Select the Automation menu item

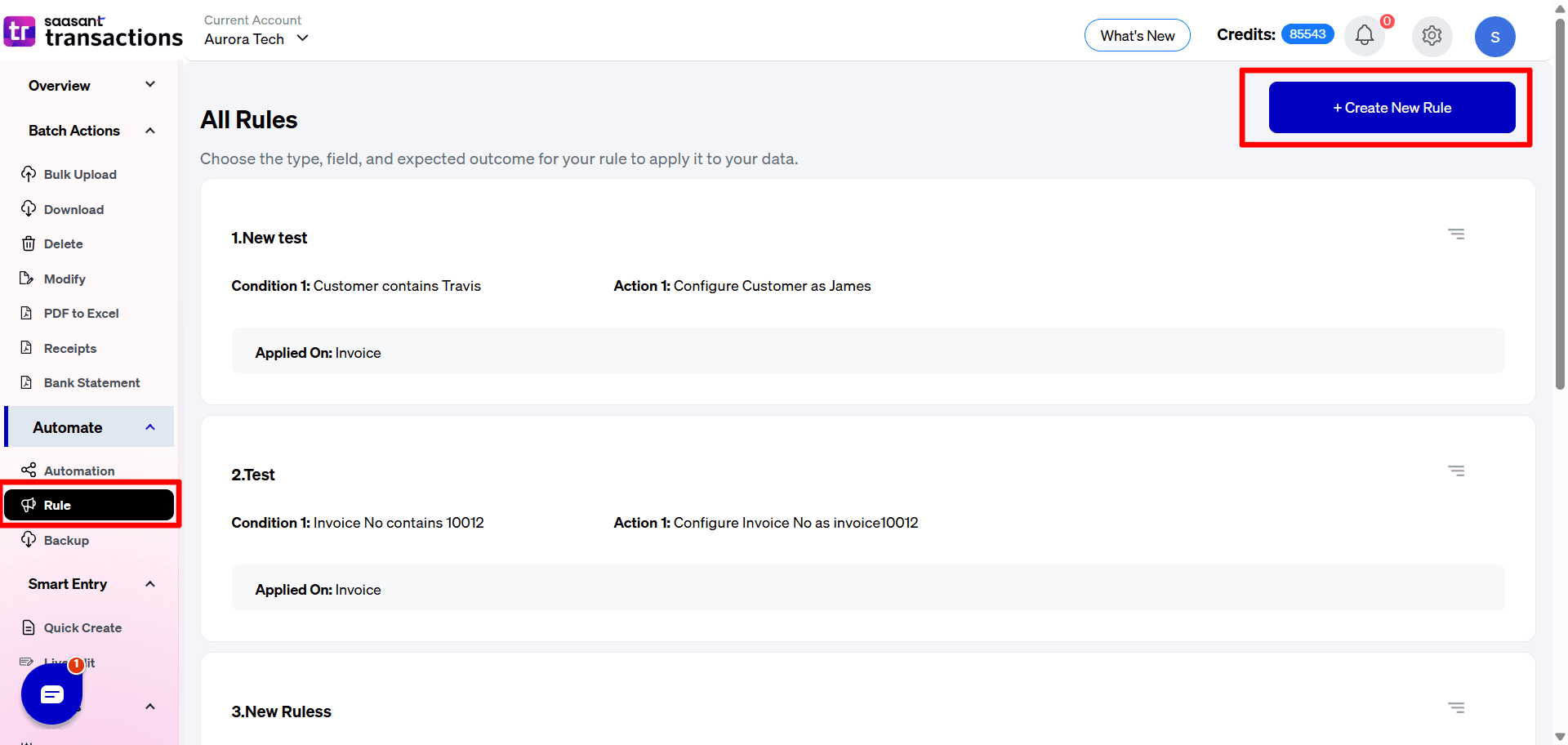click(79, 471)
